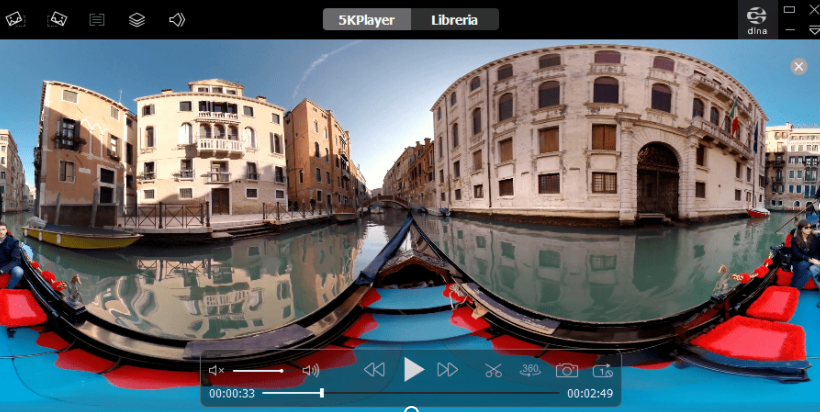
Task: Click the total duration 00:02:49
Action: tap(590, 394)
